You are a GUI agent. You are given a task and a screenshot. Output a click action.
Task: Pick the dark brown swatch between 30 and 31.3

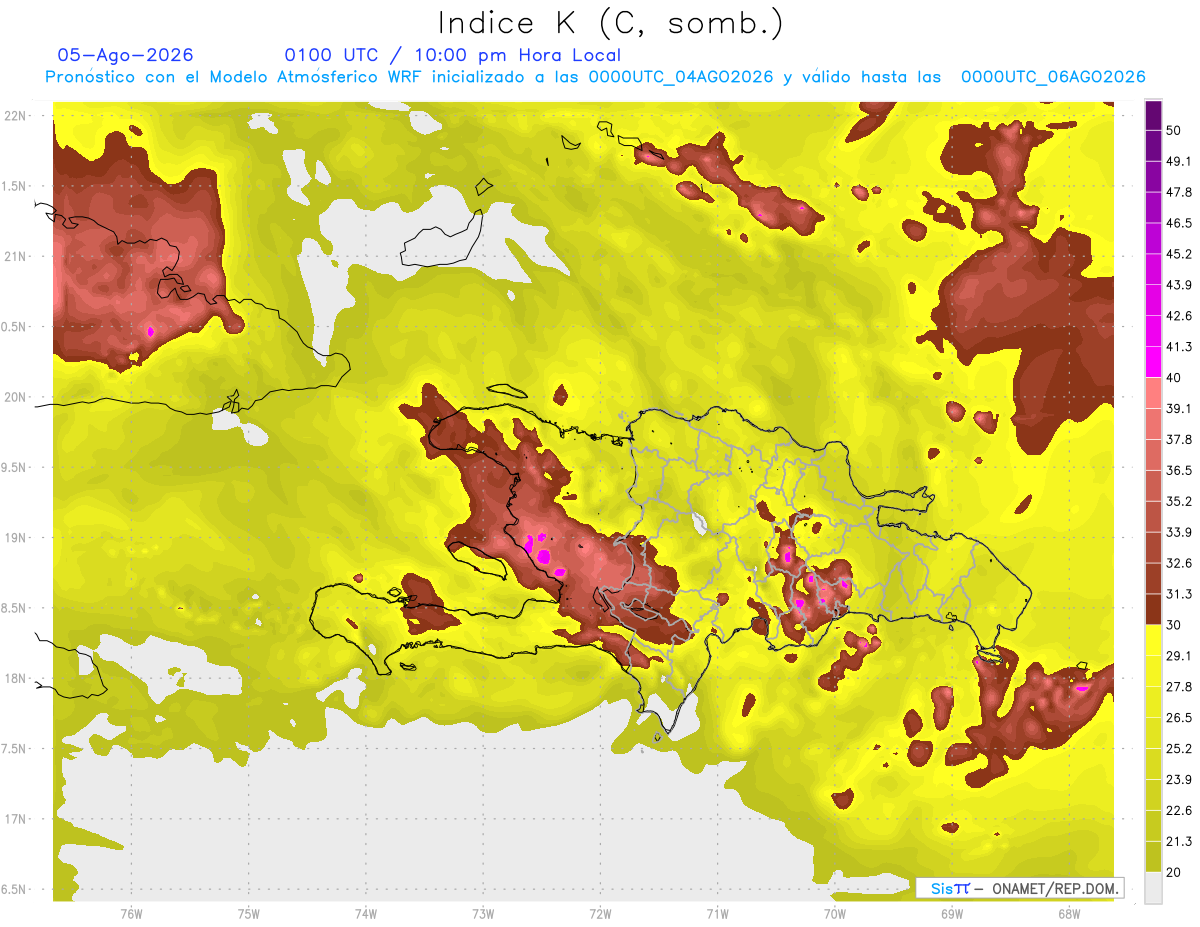point(1153,609)
